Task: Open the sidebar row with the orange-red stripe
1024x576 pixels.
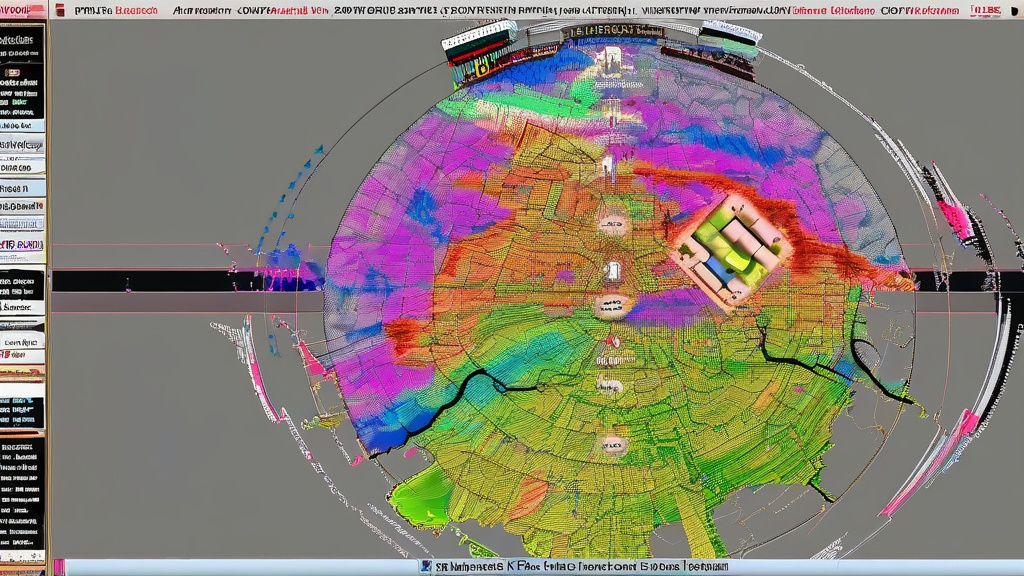Action: pyautogui.click(x=22, y=373)
